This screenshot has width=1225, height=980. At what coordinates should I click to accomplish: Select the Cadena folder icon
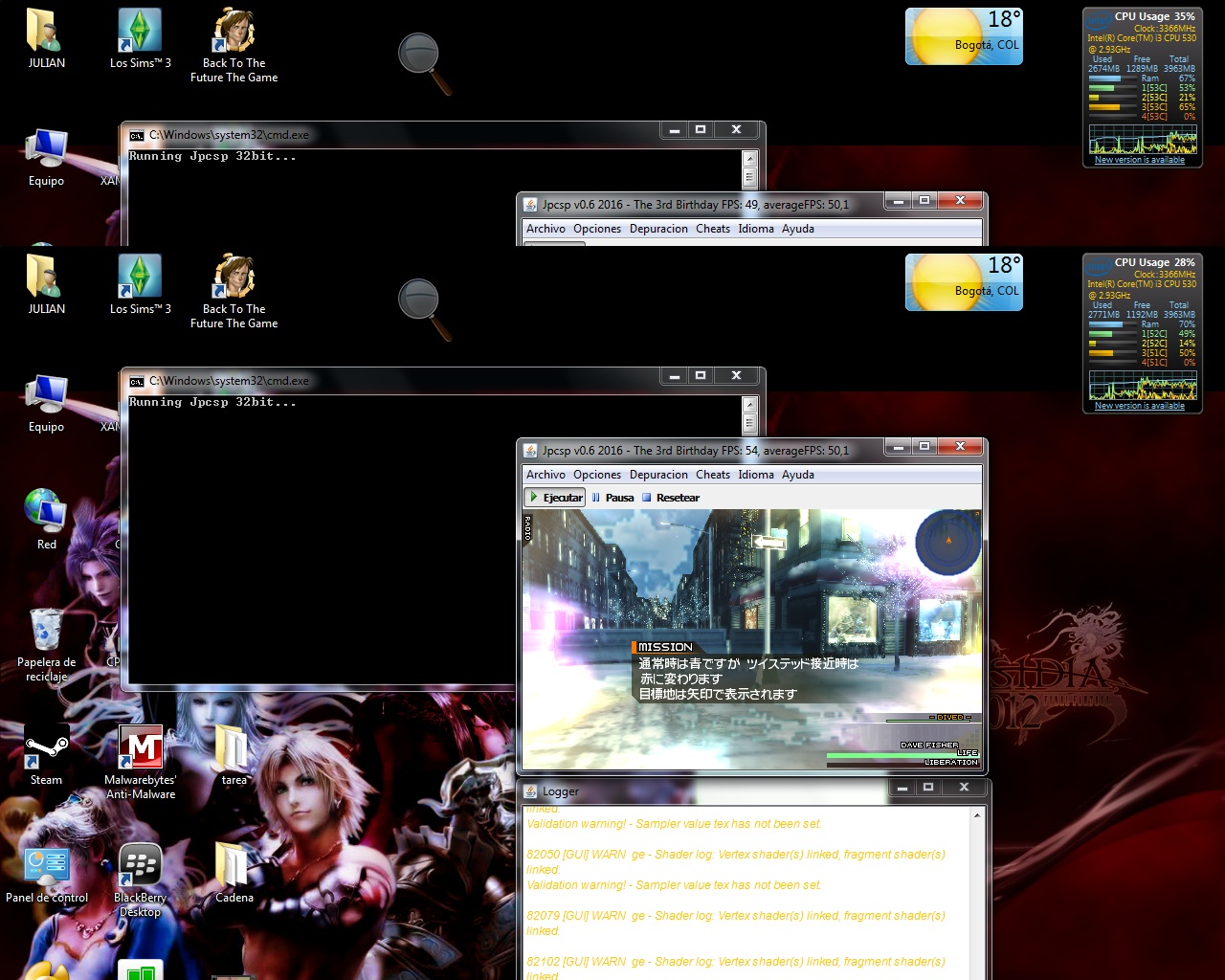coord(234,872)
